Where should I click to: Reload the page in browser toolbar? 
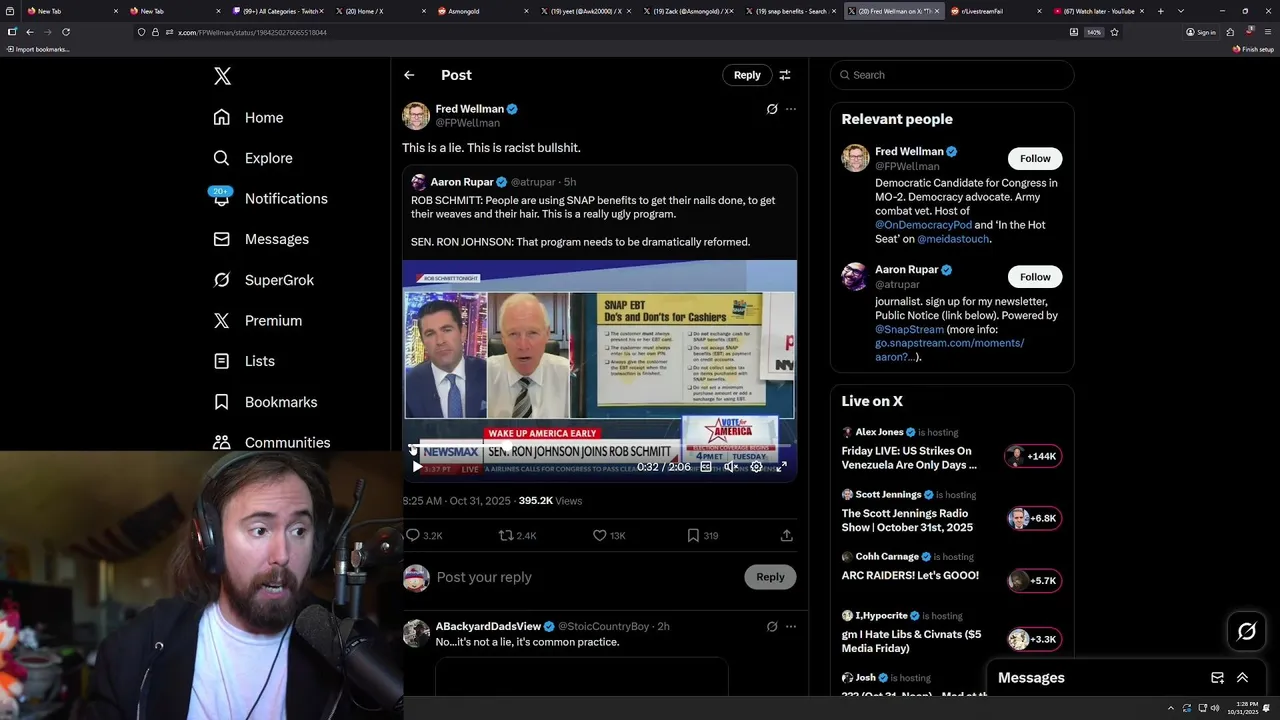tap(66, 32)
